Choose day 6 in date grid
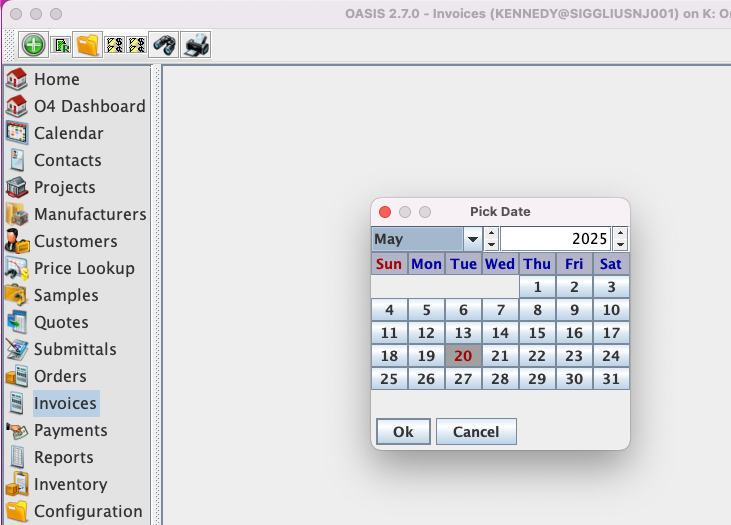 tap(463, 310)
